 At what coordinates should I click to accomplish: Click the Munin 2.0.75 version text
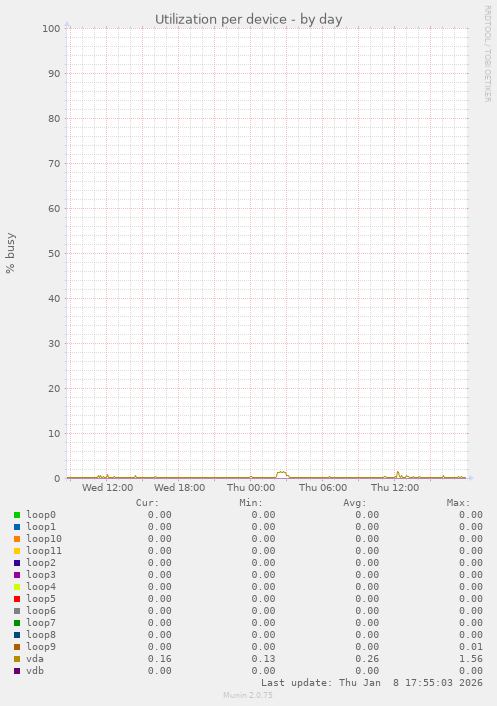tap(248, 695)
